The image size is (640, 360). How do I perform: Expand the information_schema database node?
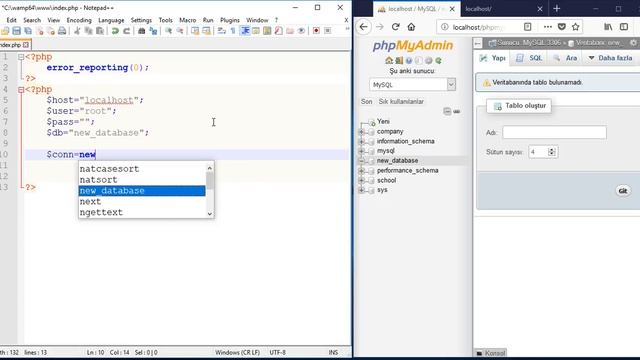[x=361, y=141]
